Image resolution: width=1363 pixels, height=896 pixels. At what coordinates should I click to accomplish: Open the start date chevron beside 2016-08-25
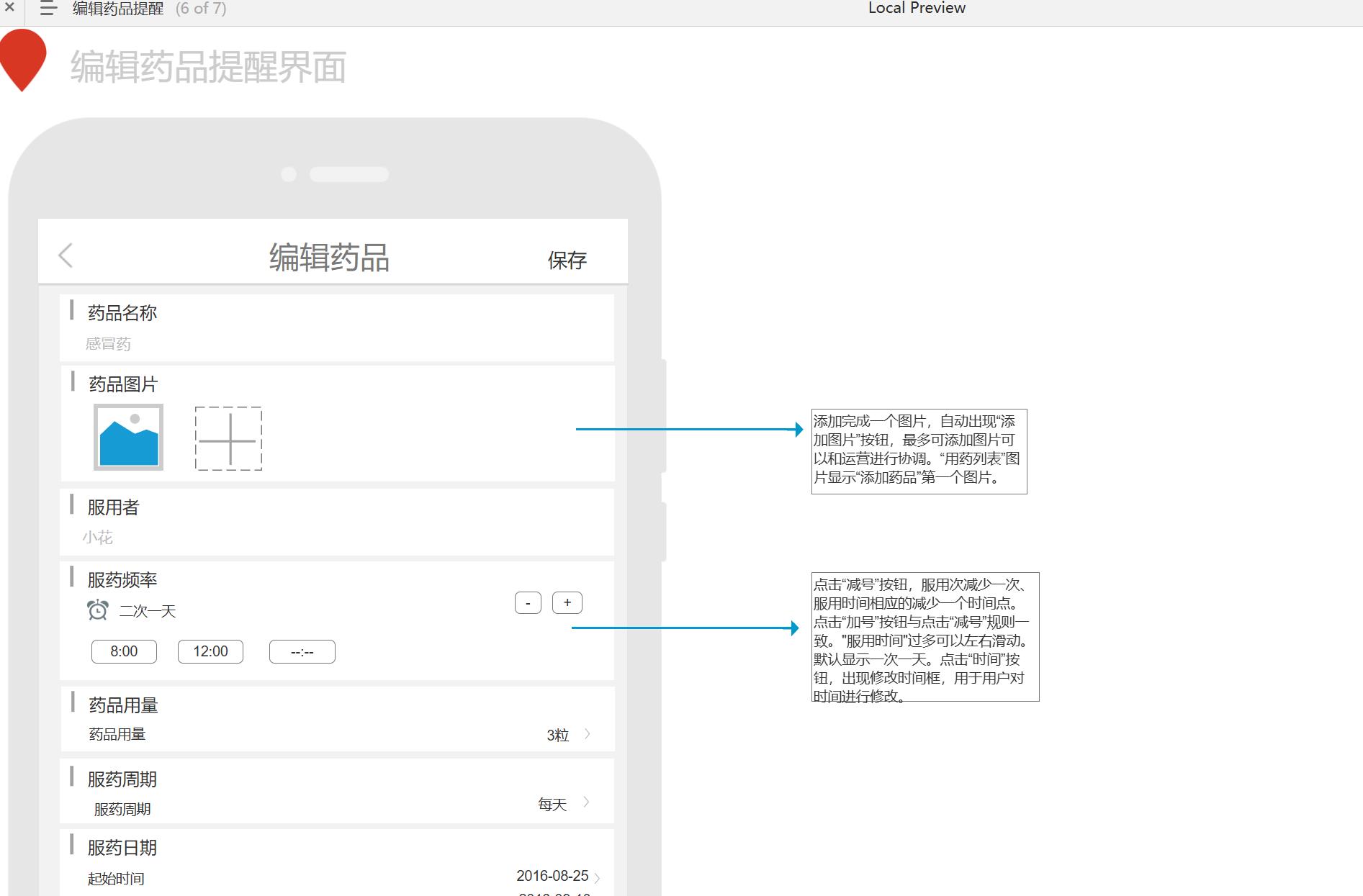point(597,877)
